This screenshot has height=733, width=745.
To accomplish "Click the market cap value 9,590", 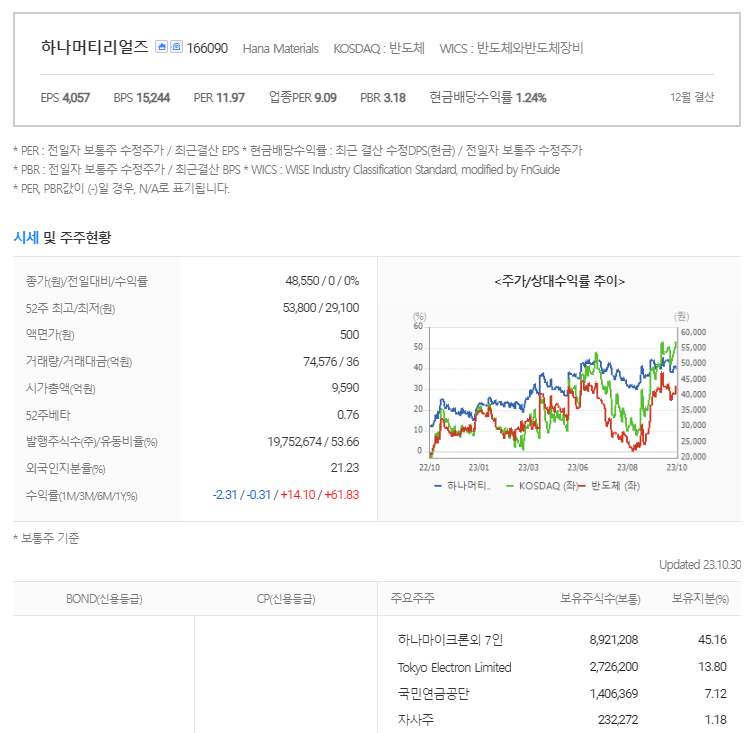I will 345,388.
